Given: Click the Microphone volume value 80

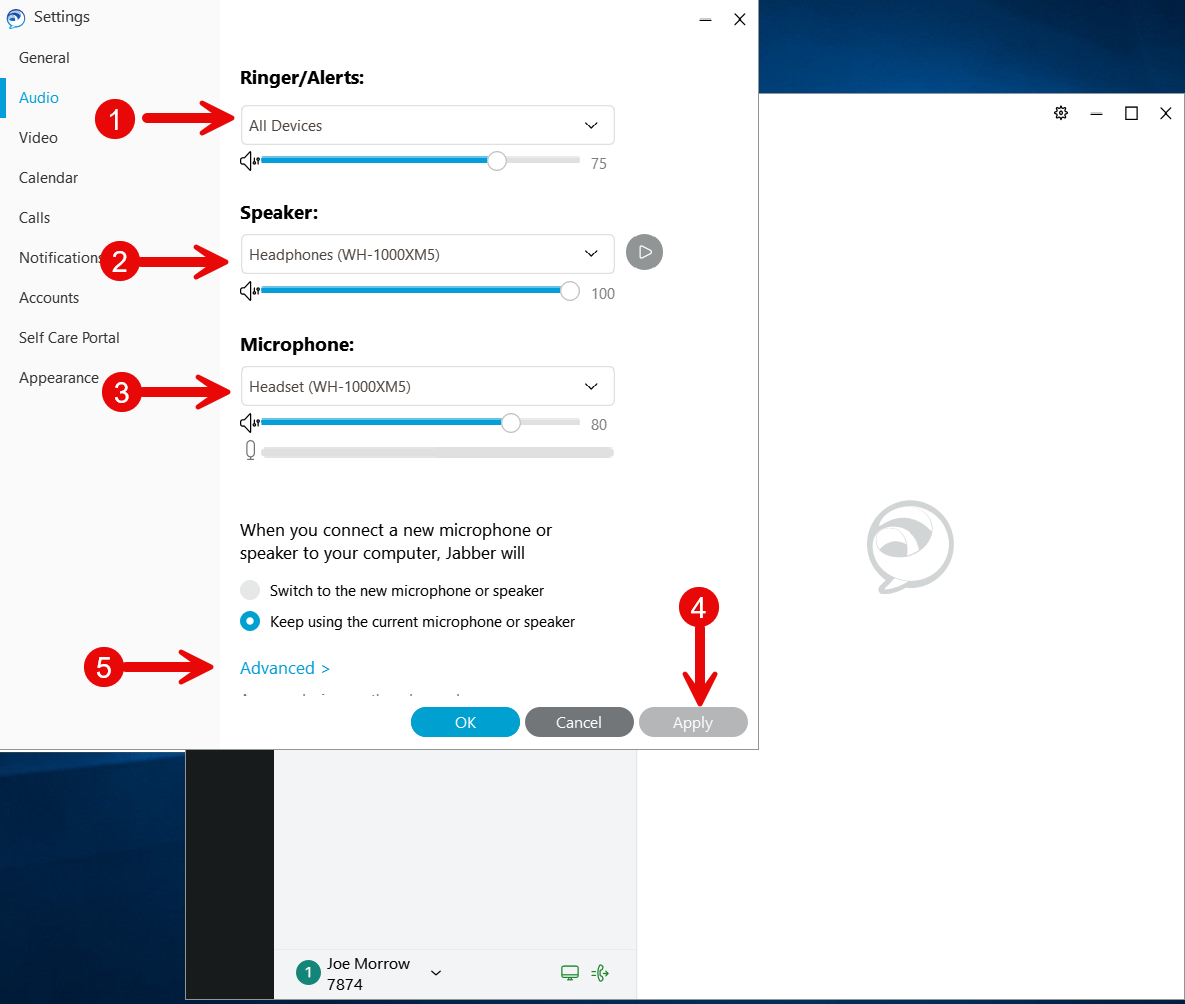Looking at the screenshot, I should coord(599,424).
